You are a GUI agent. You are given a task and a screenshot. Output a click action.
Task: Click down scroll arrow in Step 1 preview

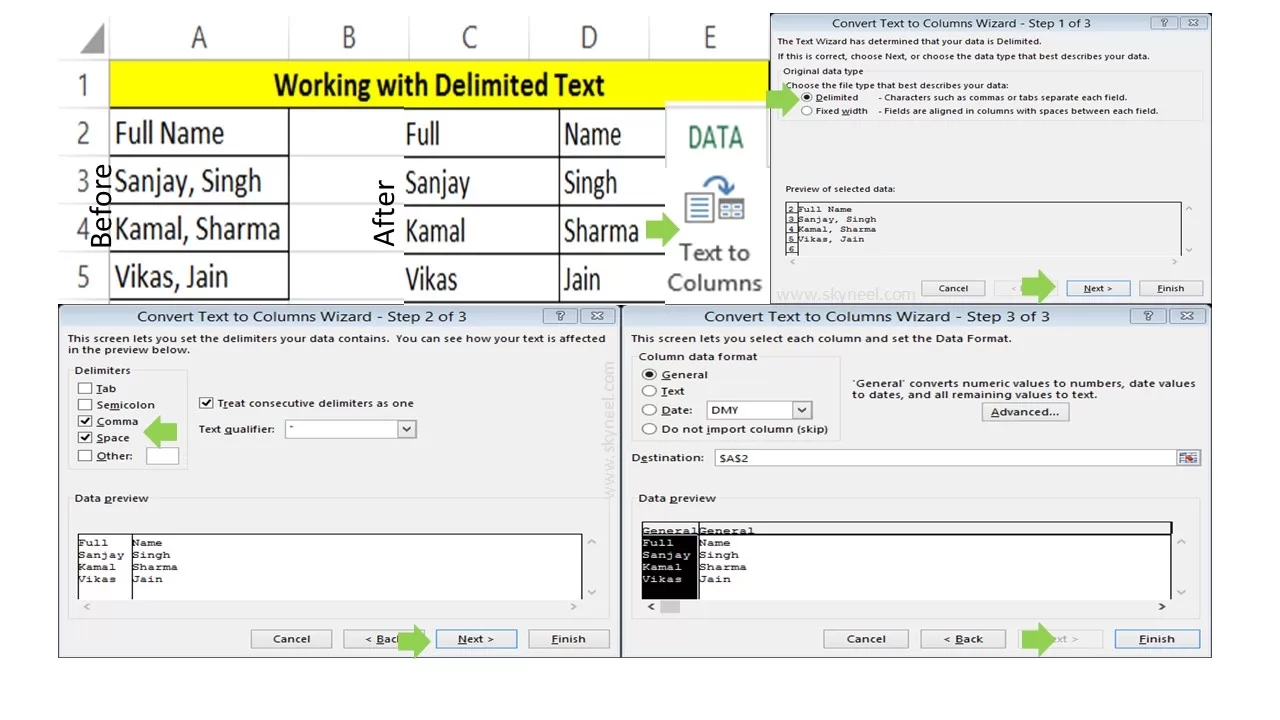pos(1189,250)
